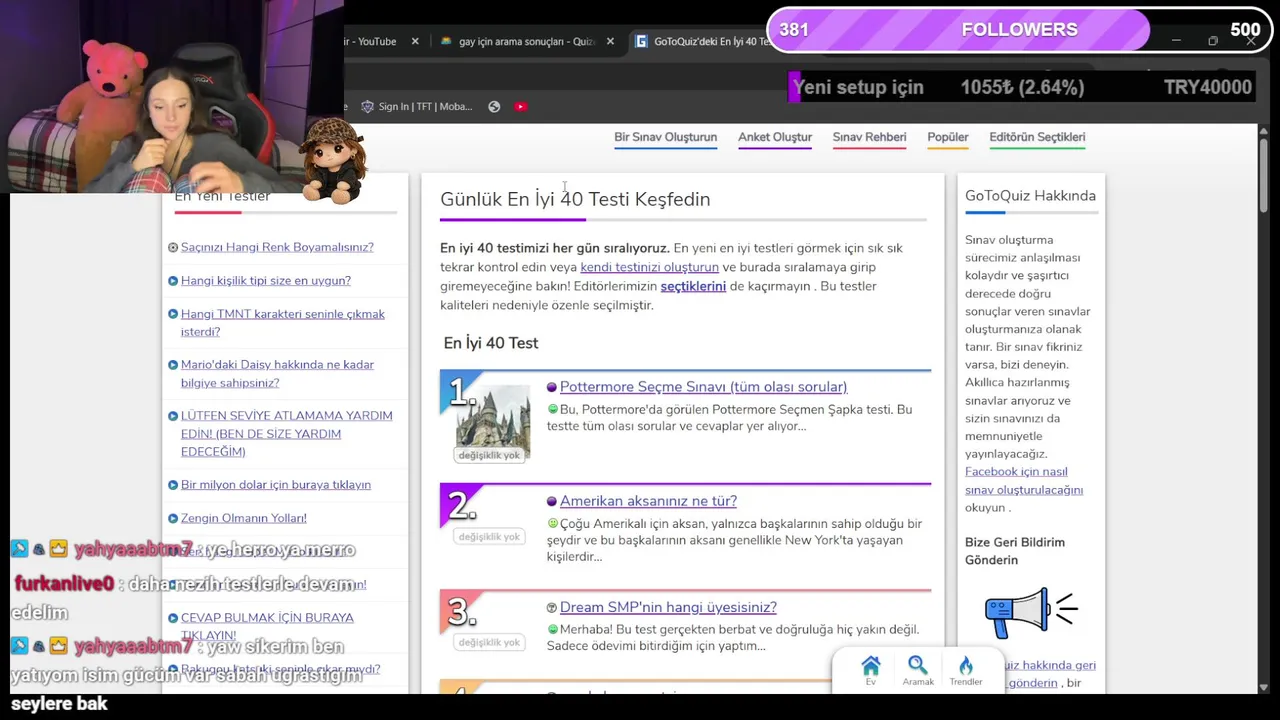Viewport: 1280px width, 720px height.
Task: Close the YouTube browser tab
Action: point(417,41)
